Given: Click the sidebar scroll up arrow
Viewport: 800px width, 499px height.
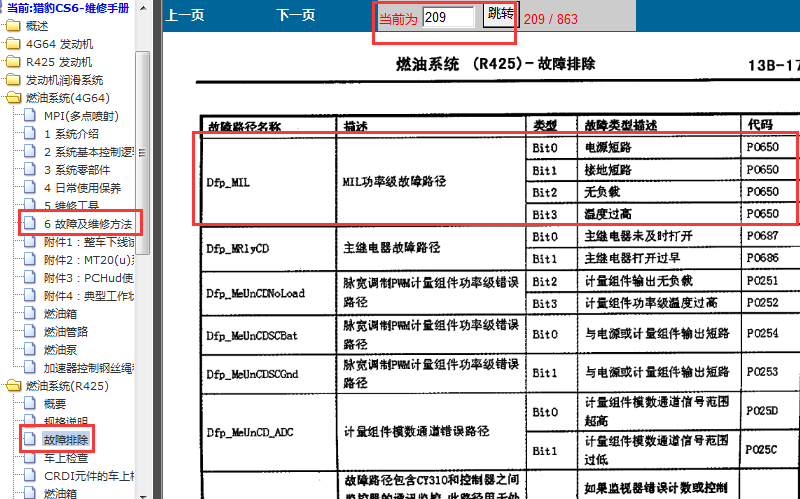Looking at the screenshot, I should 143,7.
